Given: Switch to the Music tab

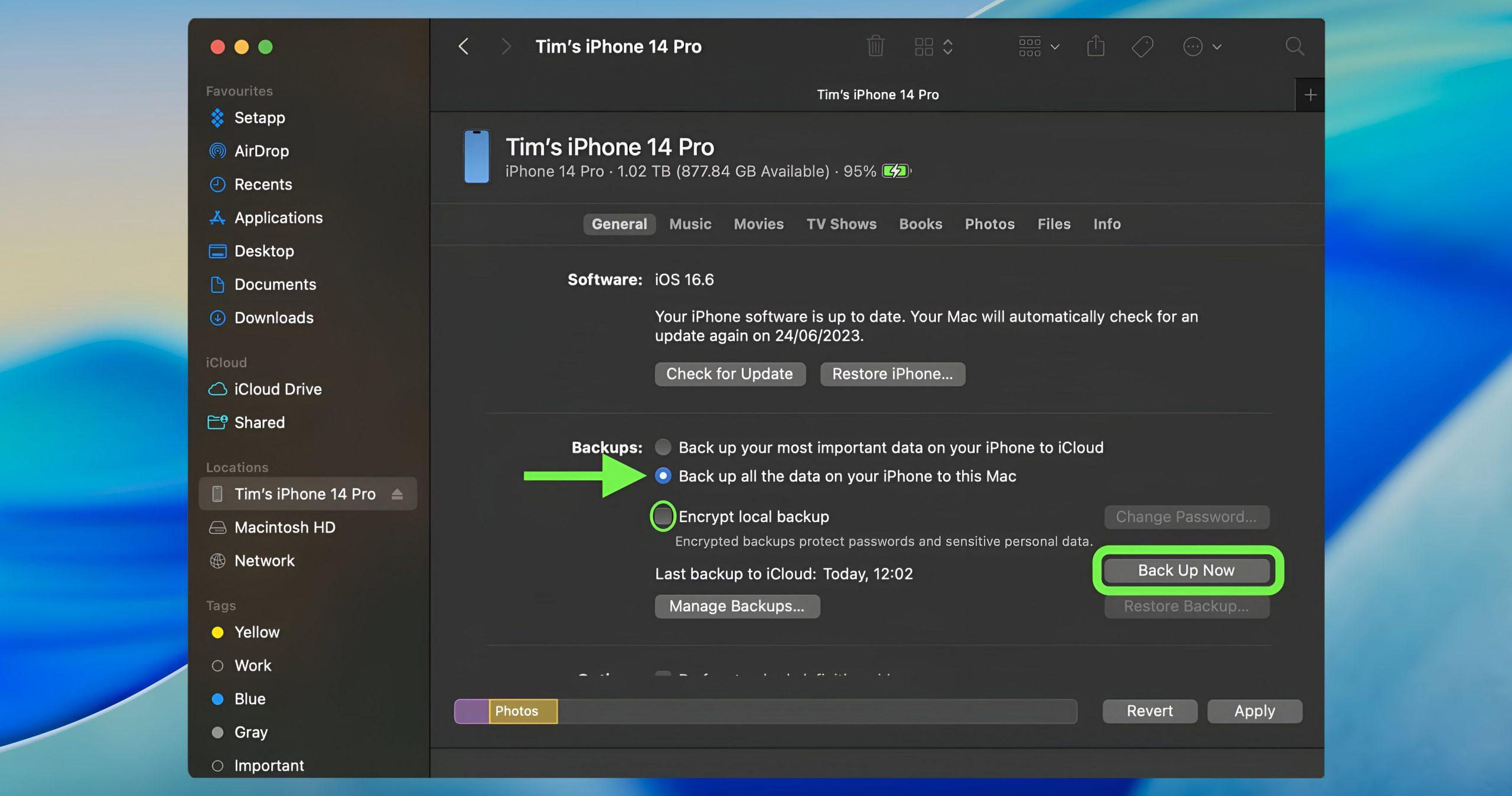Looking at the screenshot, I should (690, 224).
